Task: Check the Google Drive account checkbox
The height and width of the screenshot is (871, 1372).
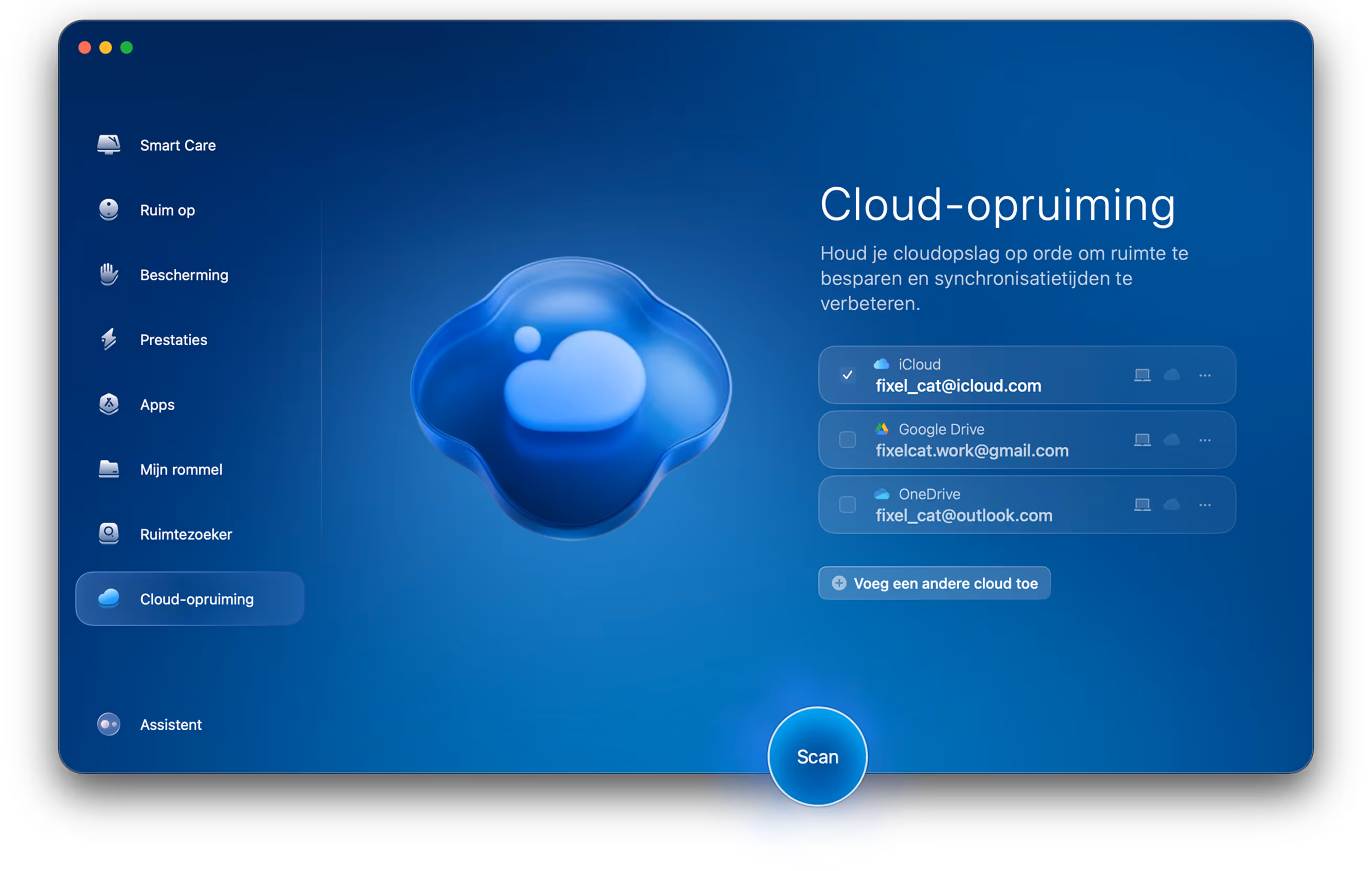Action: point(847,440)
